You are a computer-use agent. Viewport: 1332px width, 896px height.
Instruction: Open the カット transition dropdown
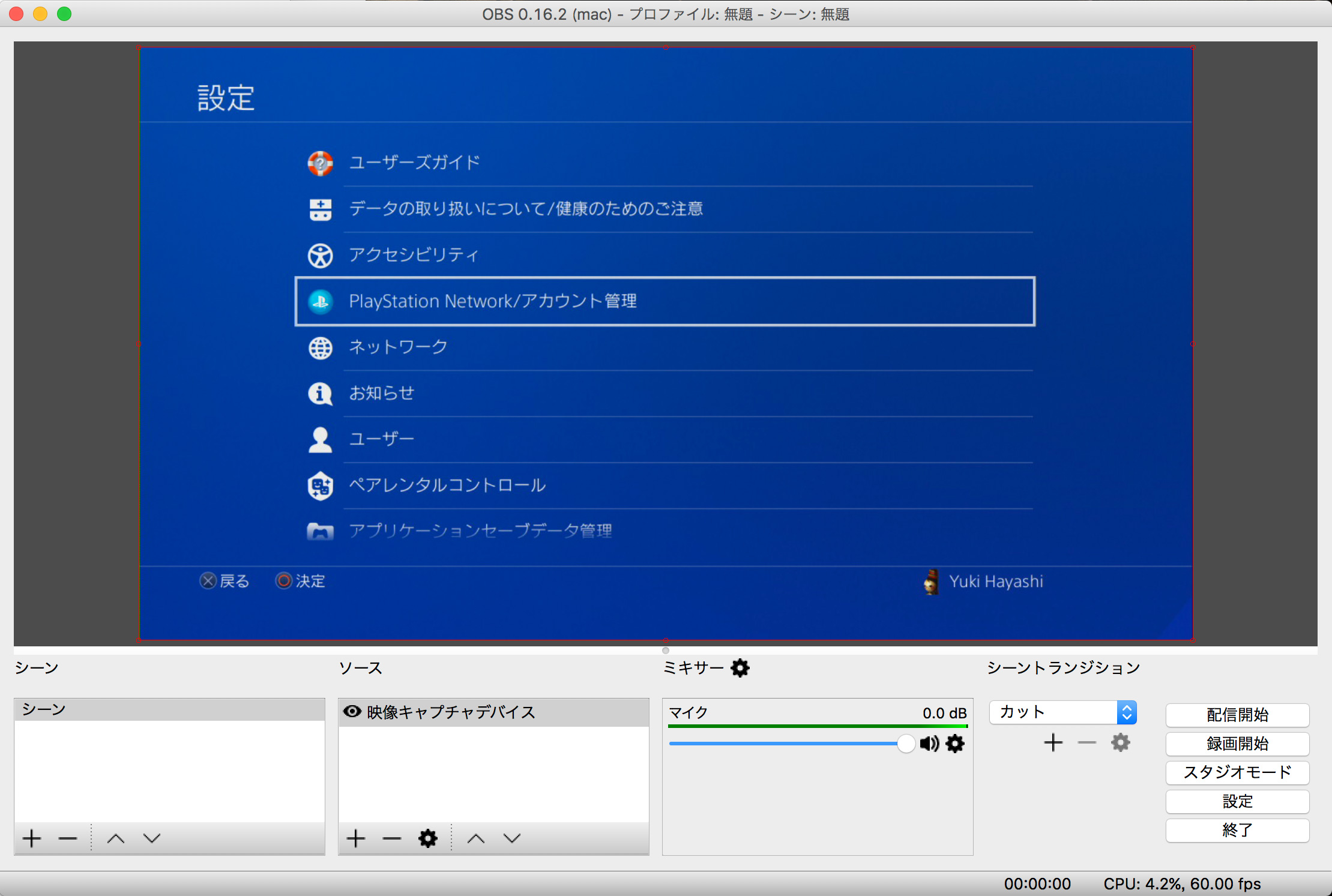[1063, 712]
